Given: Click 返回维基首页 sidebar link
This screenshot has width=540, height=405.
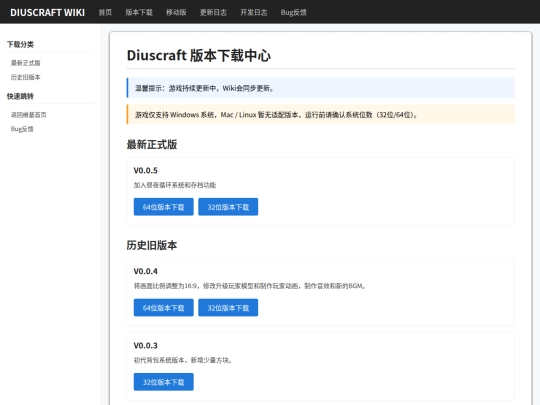Looking at the screenshot, I should (x=29, y=115).
